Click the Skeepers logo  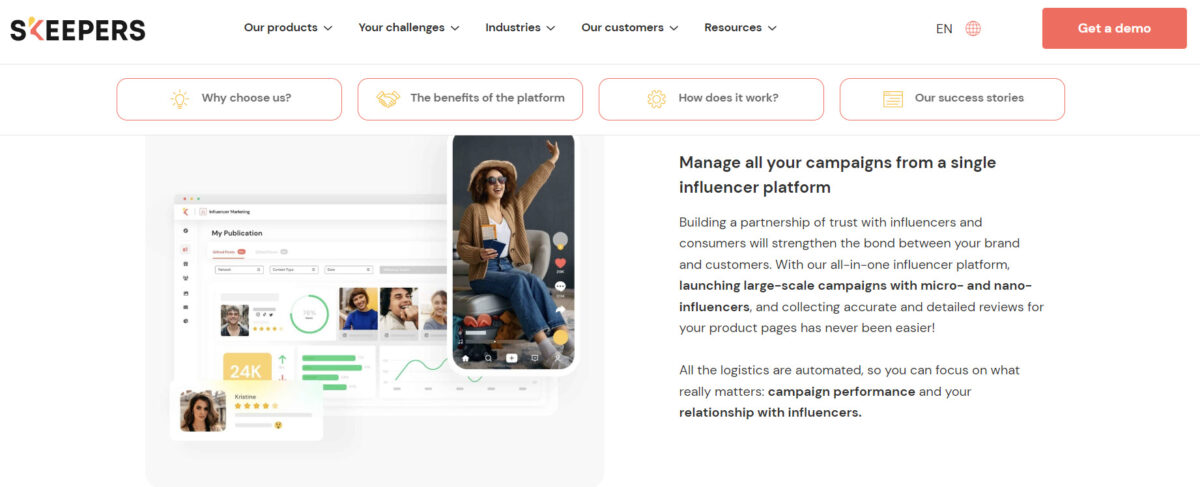(x=78, y=29)
